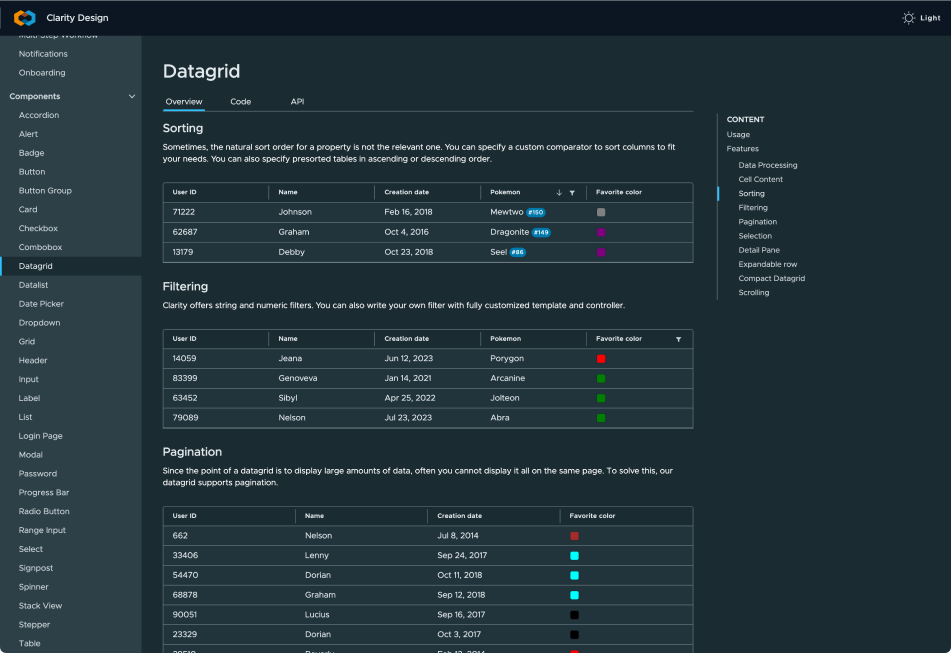Viewport: 951px width, 653px height.
Task: Switch to the API tab
Action: click(297, 101)
